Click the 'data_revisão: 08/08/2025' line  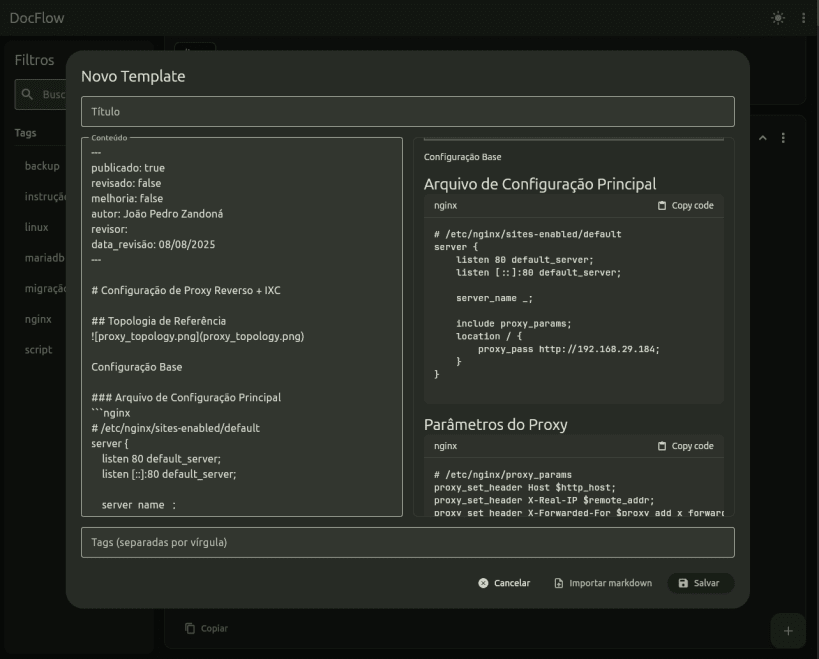tap(153, 244)
